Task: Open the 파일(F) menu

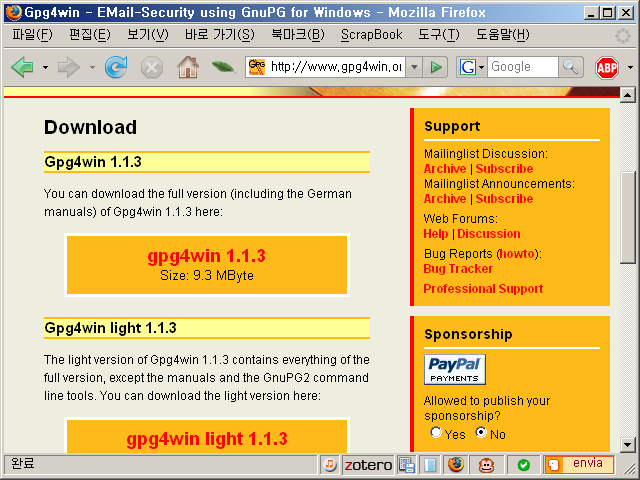Action: tap(32, 35)
